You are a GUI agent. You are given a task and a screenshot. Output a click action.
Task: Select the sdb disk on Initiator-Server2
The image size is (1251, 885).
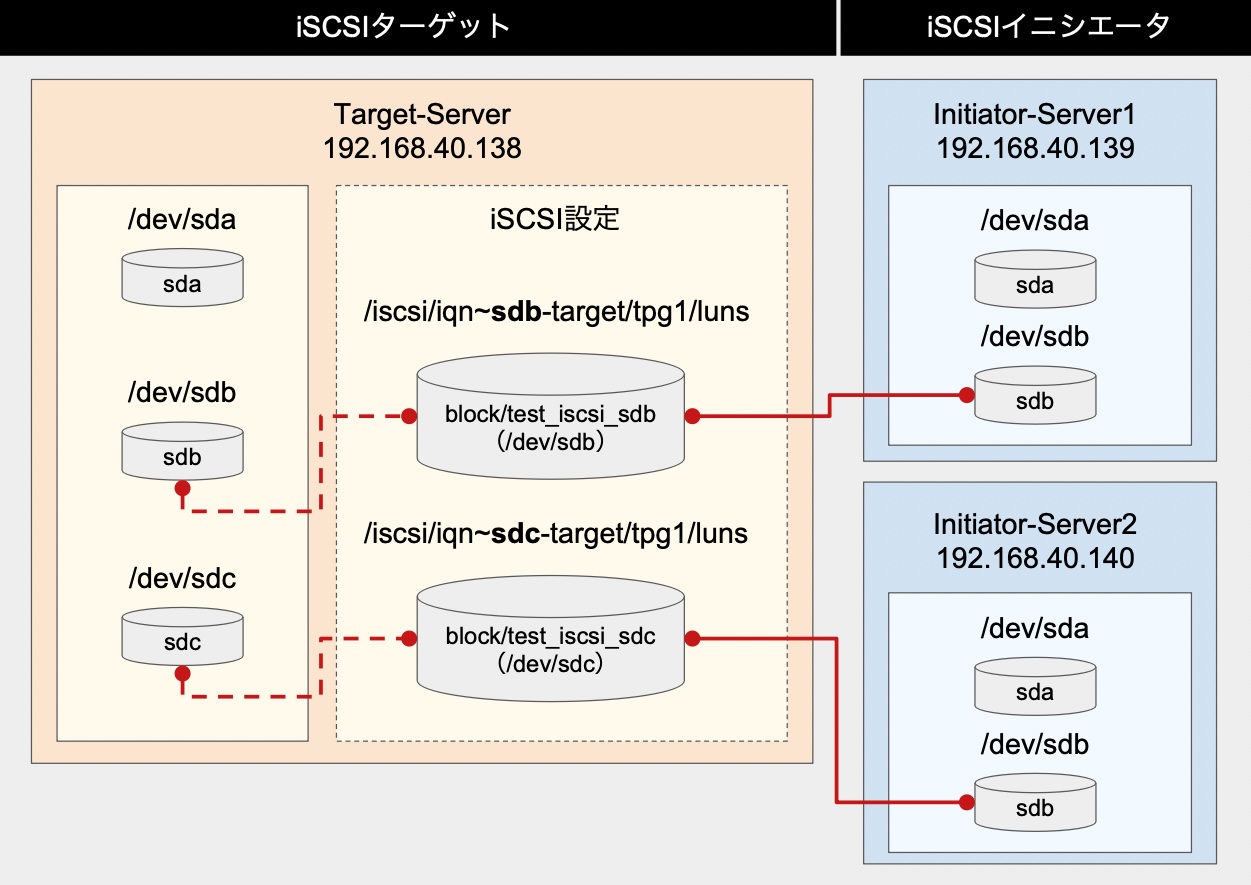pos(1035,802)
